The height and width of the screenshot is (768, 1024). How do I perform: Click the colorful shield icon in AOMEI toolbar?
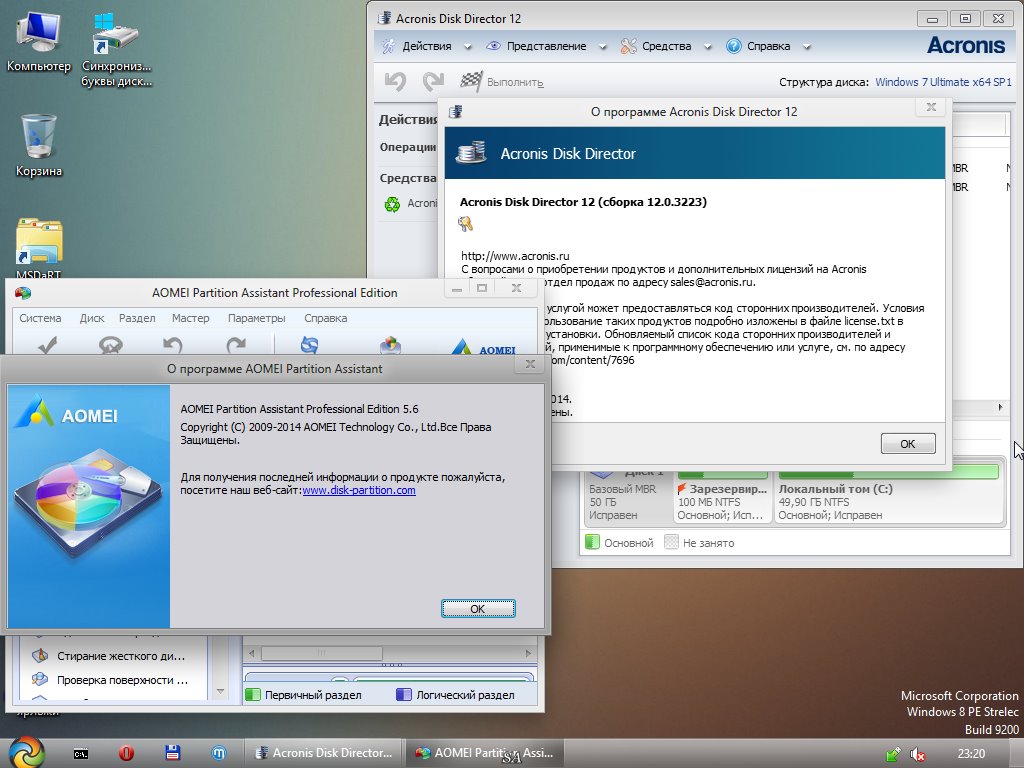click(x=391, y=344)
